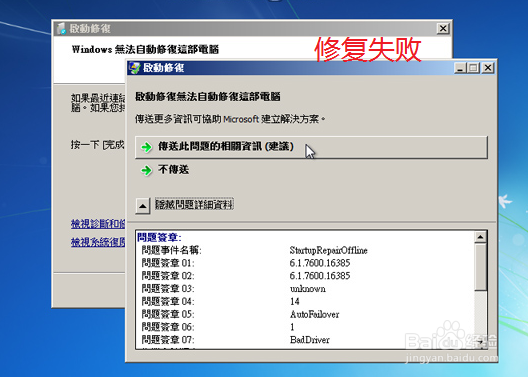The height and width of the screenshot is (377, 528).
Task: Click the 隱藏問題詳細資料 label
Action: pos(194,204)
